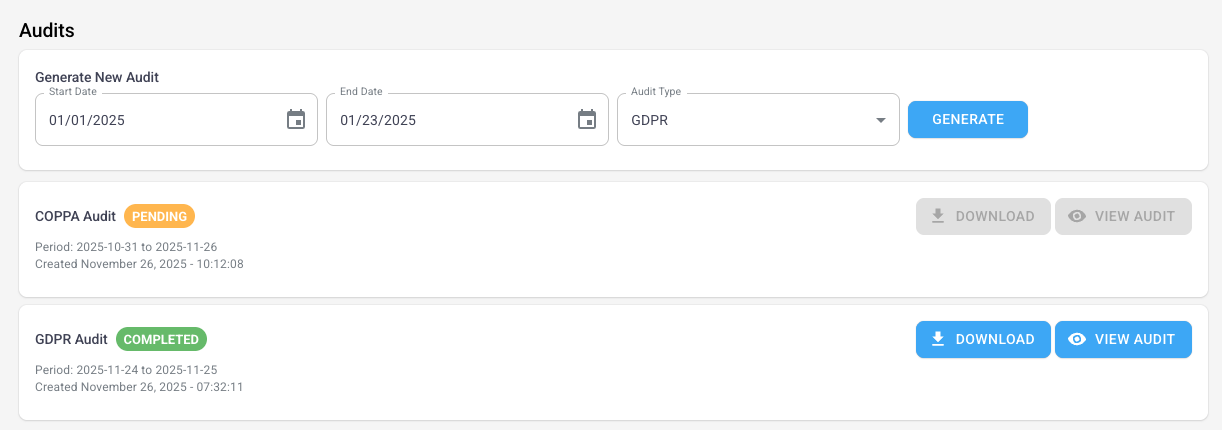This screenshot has width=1222, height=430.
Task: Click the COMPLETED status badge
Action: point(161,339)
